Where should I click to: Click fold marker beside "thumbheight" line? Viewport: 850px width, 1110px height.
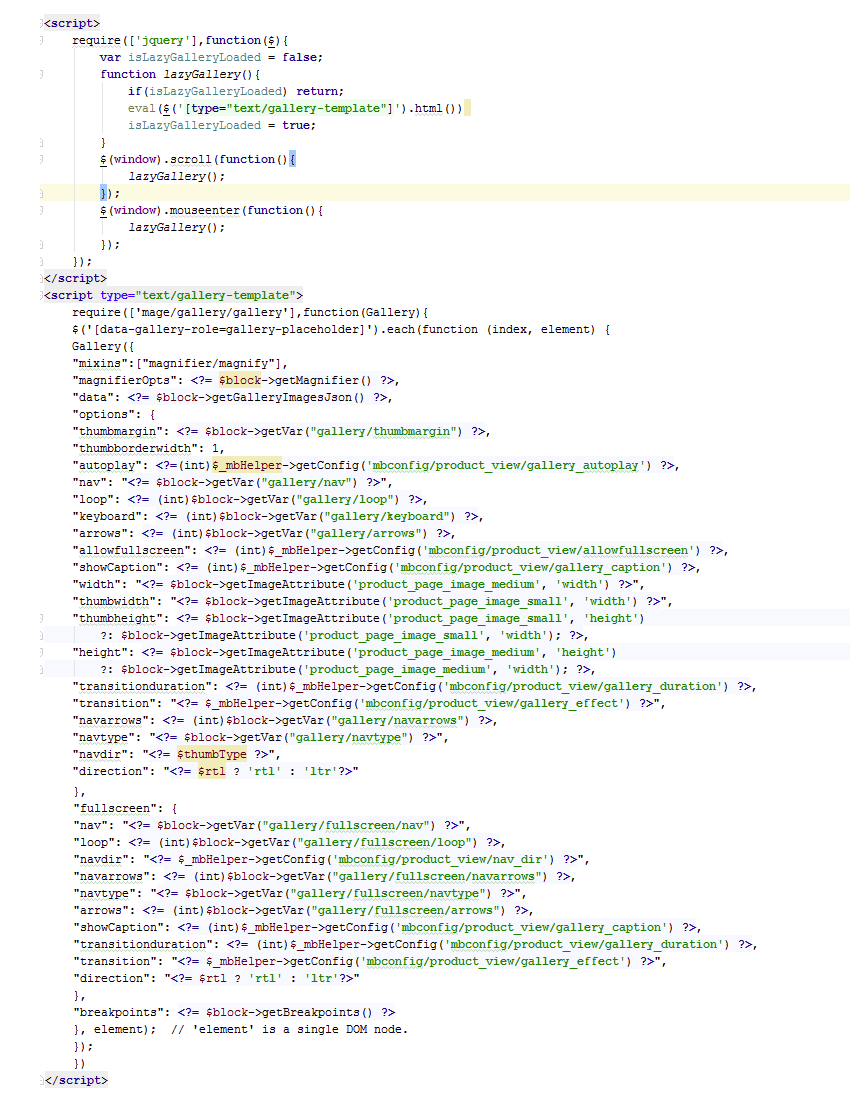pos(41,618)
